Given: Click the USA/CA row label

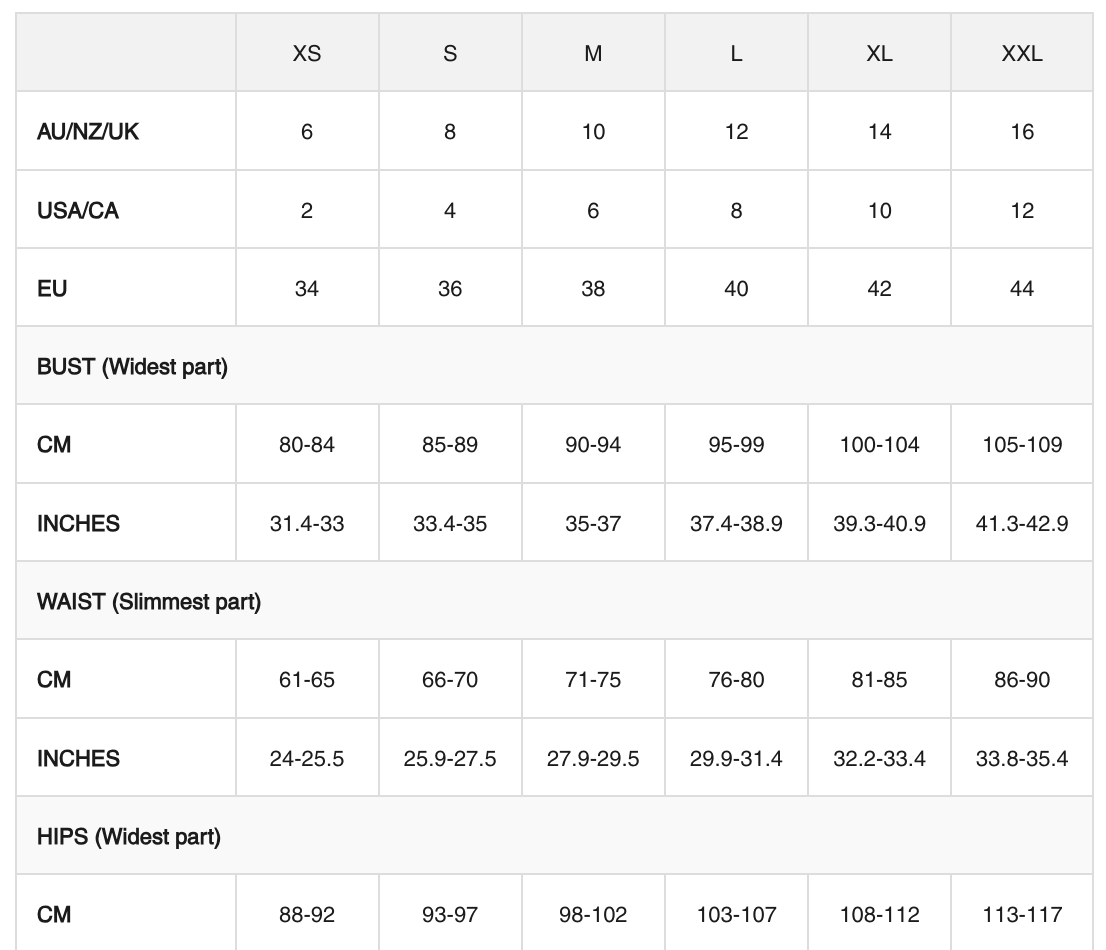Looking at the screenshot, I should pos(78,211).
